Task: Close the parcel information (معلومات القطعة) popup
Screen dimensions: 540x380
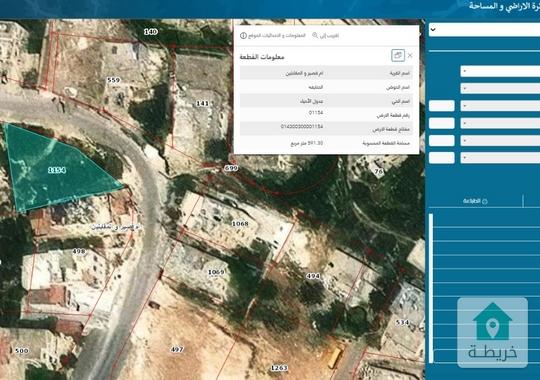Action: pos(410,55)
